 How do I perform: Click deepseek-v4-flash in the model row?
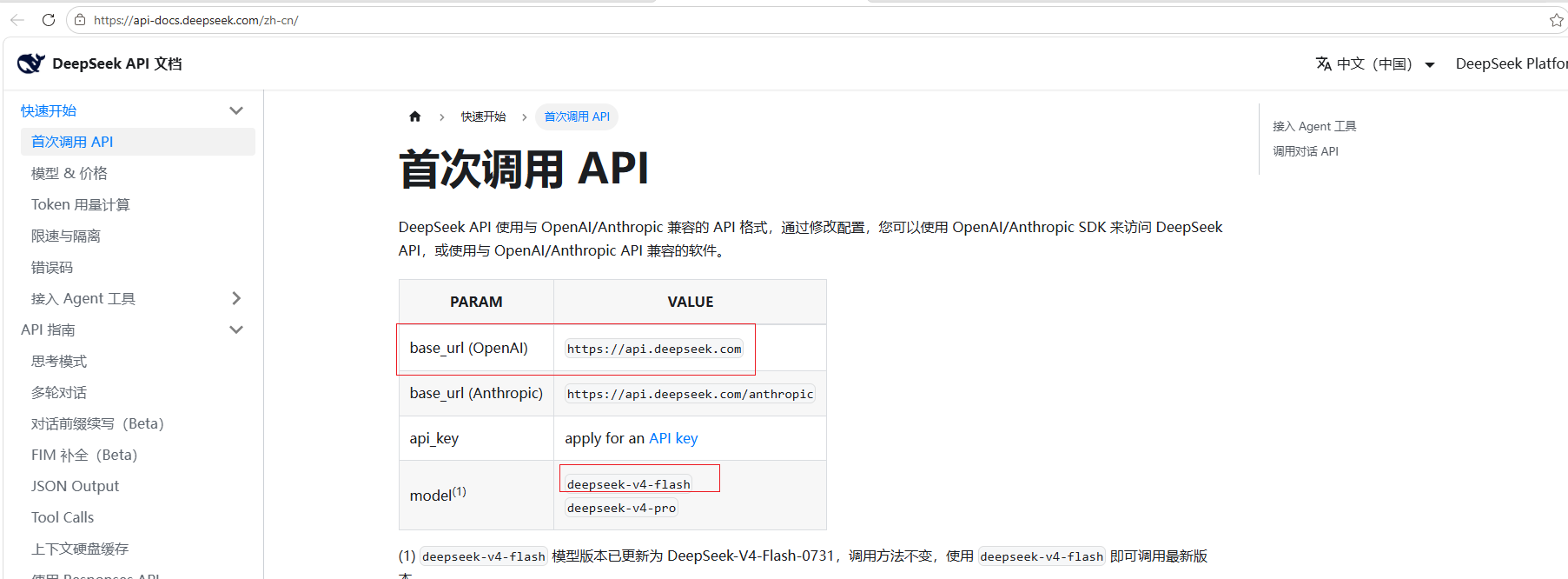tap(629, 484)
